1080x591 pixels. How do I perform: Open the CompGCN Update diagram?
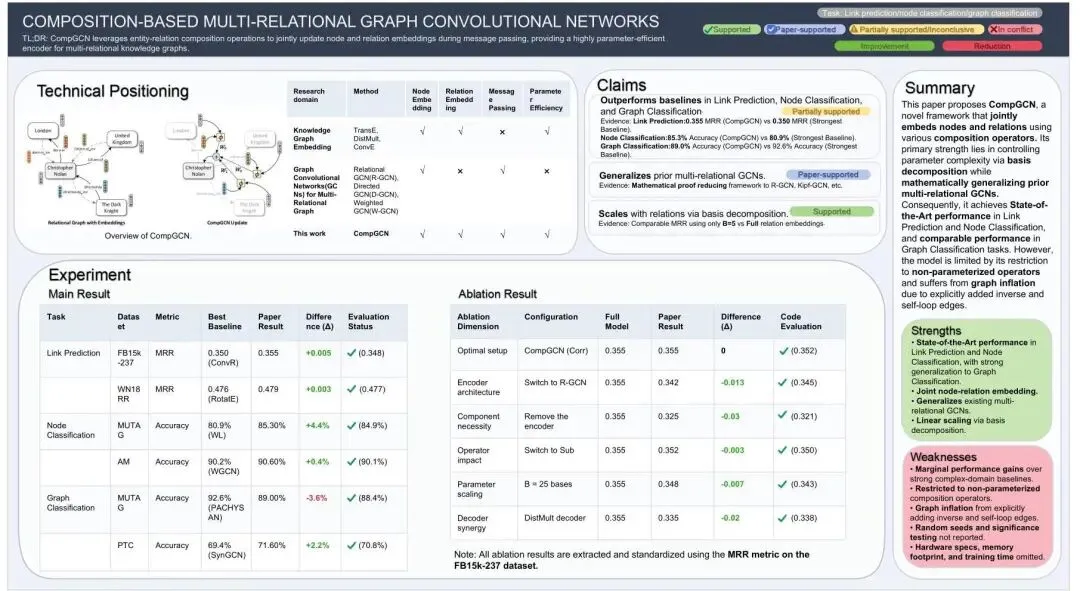tap(222, 171)
